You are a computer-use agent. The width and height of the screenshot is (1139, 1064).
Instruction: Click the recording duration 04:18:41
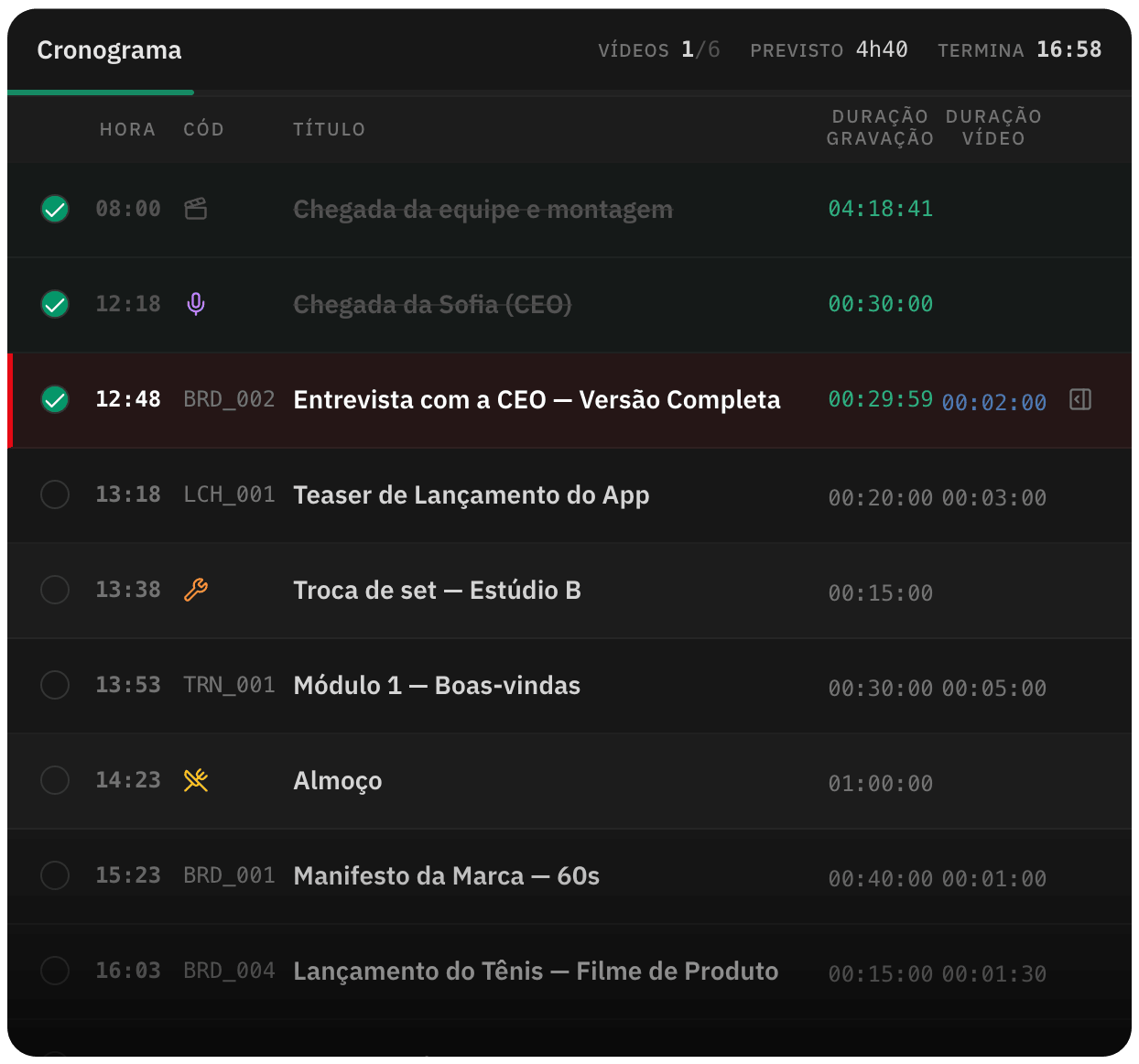coord(881,209)
